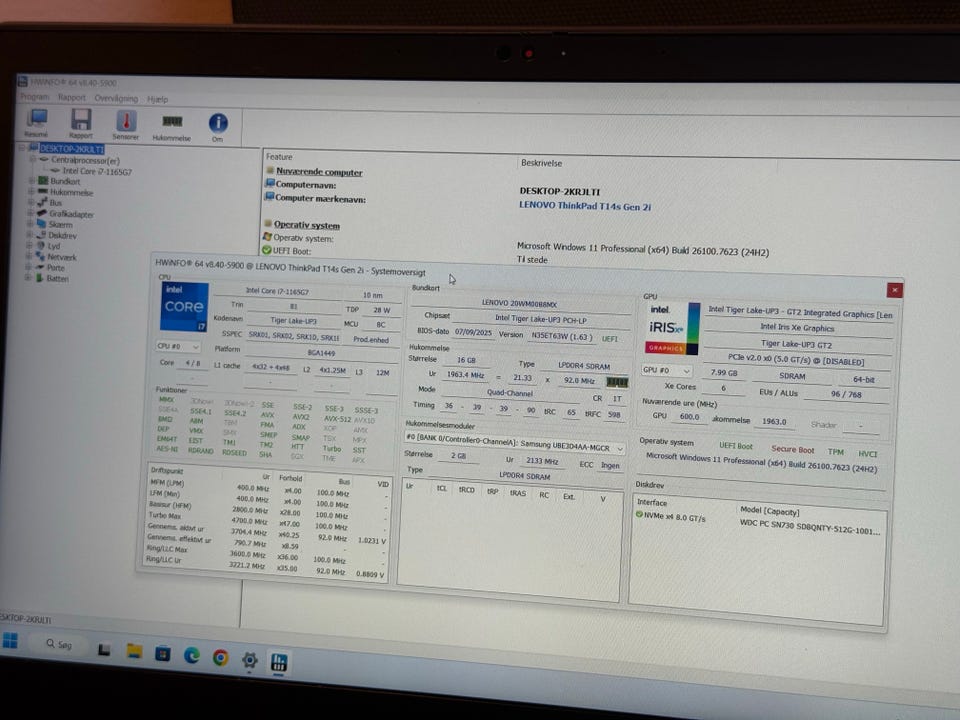Viewport: 960px width, 720px height.
Task: Select the DESKTOP-2KRJLTI root tree item
Action: click(x=72, y=149)
